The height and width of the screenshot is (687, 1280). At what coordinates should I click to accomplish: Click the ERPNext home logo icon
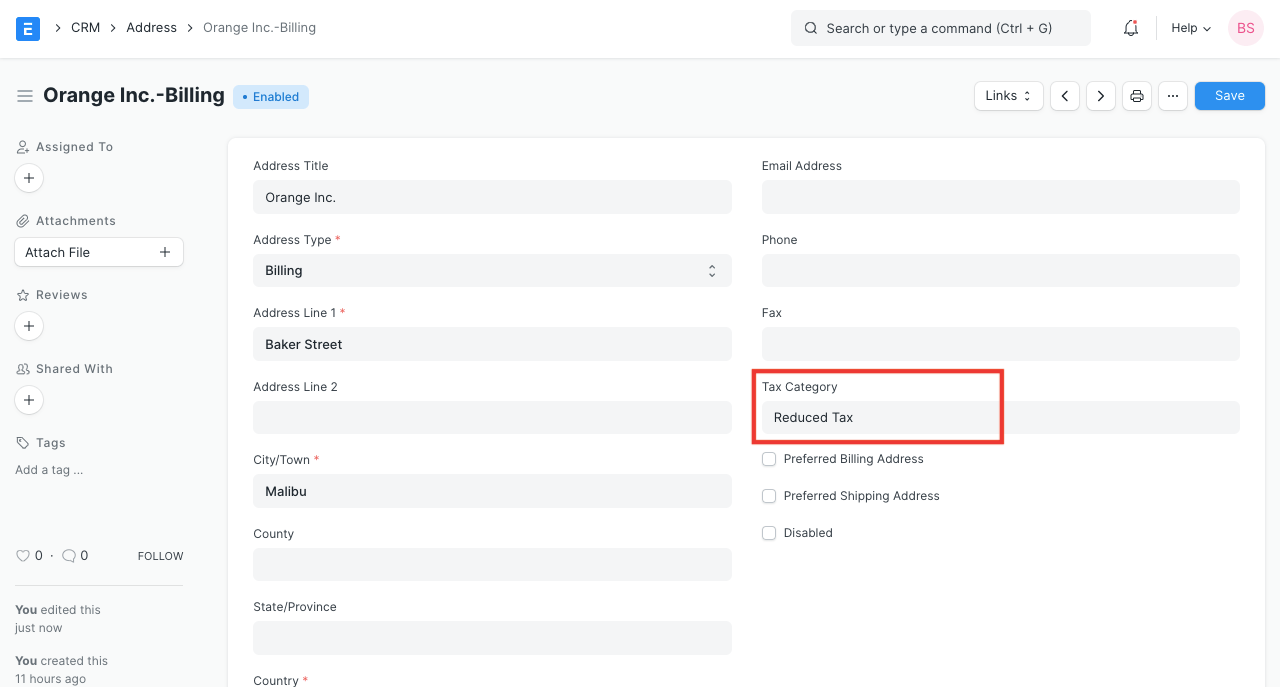[x=28, y=28]
